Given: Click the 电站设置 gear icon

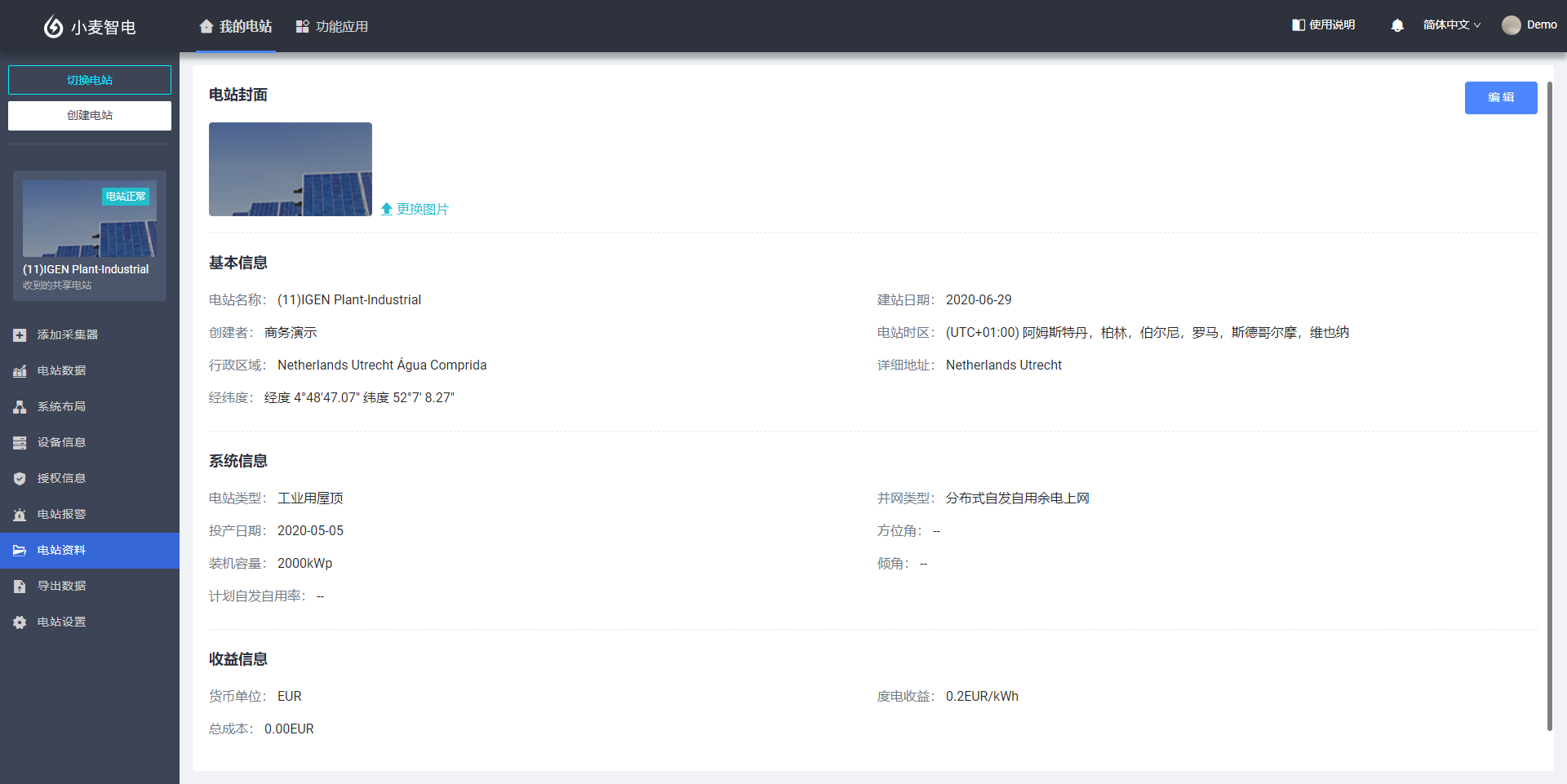Looking at the screenshot, I should coord(20,622).
